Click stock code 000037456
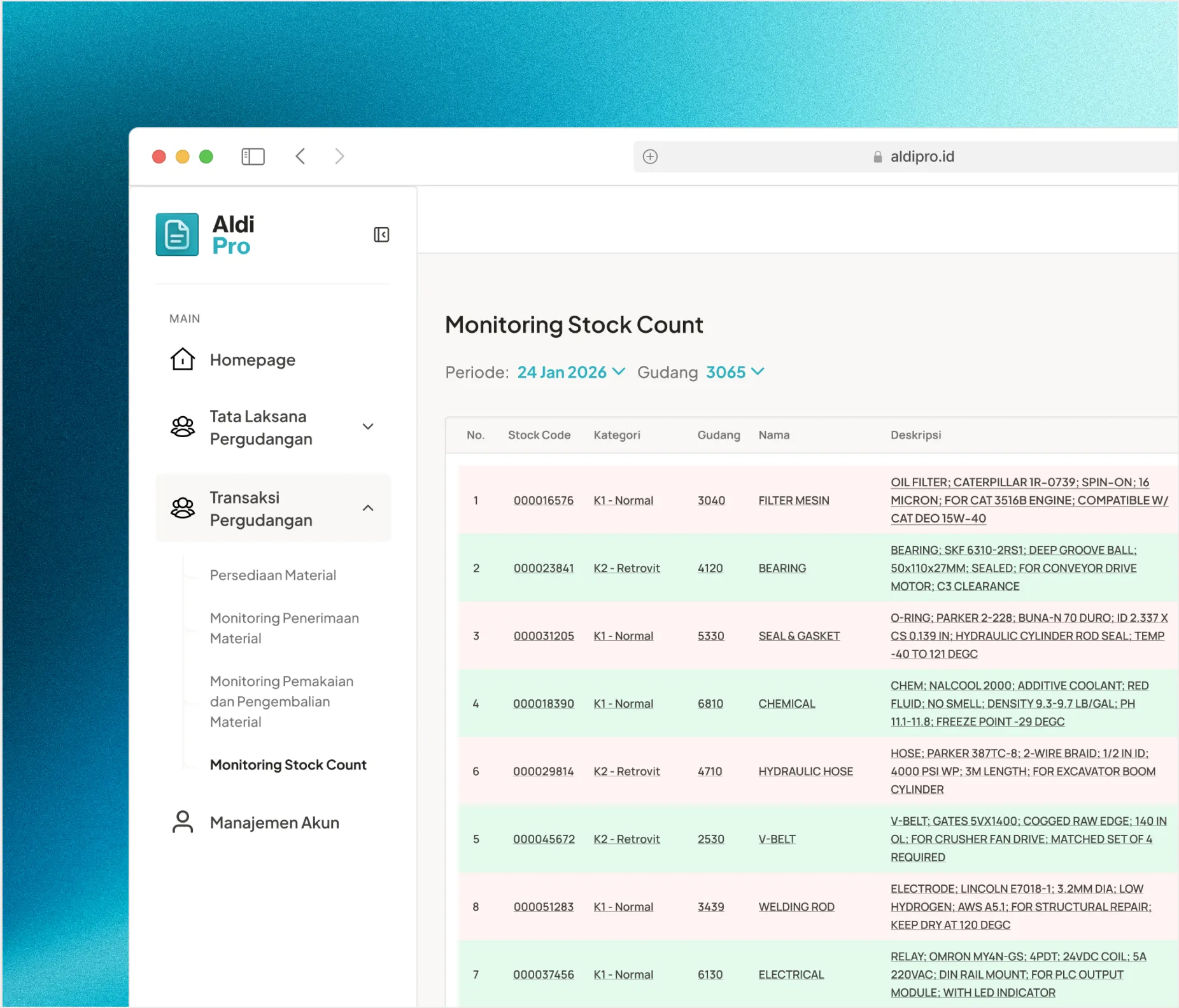Image resolution: width=1179 pixels, height=1008 pixels. (x=544, y=975)
